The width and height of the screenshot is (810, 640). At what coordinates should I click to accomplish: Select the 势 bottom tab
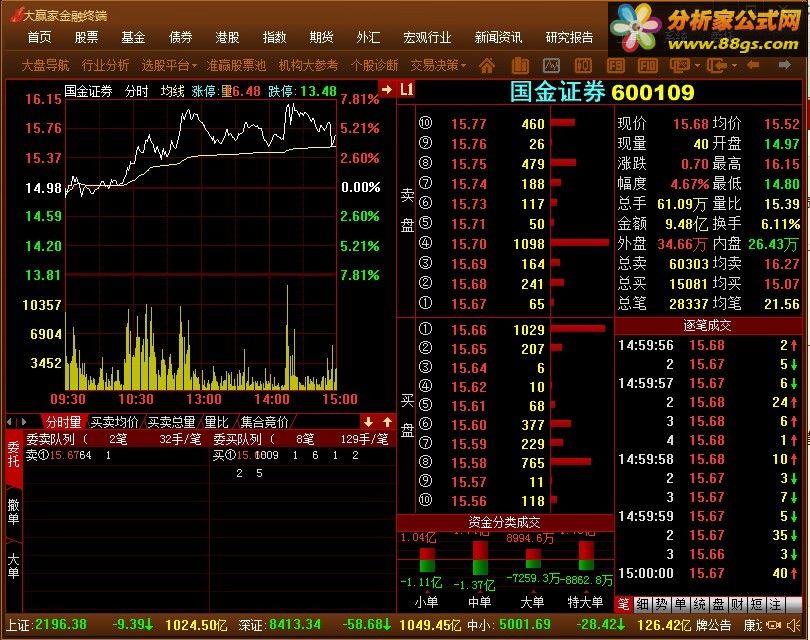click(x=661, y=604)
